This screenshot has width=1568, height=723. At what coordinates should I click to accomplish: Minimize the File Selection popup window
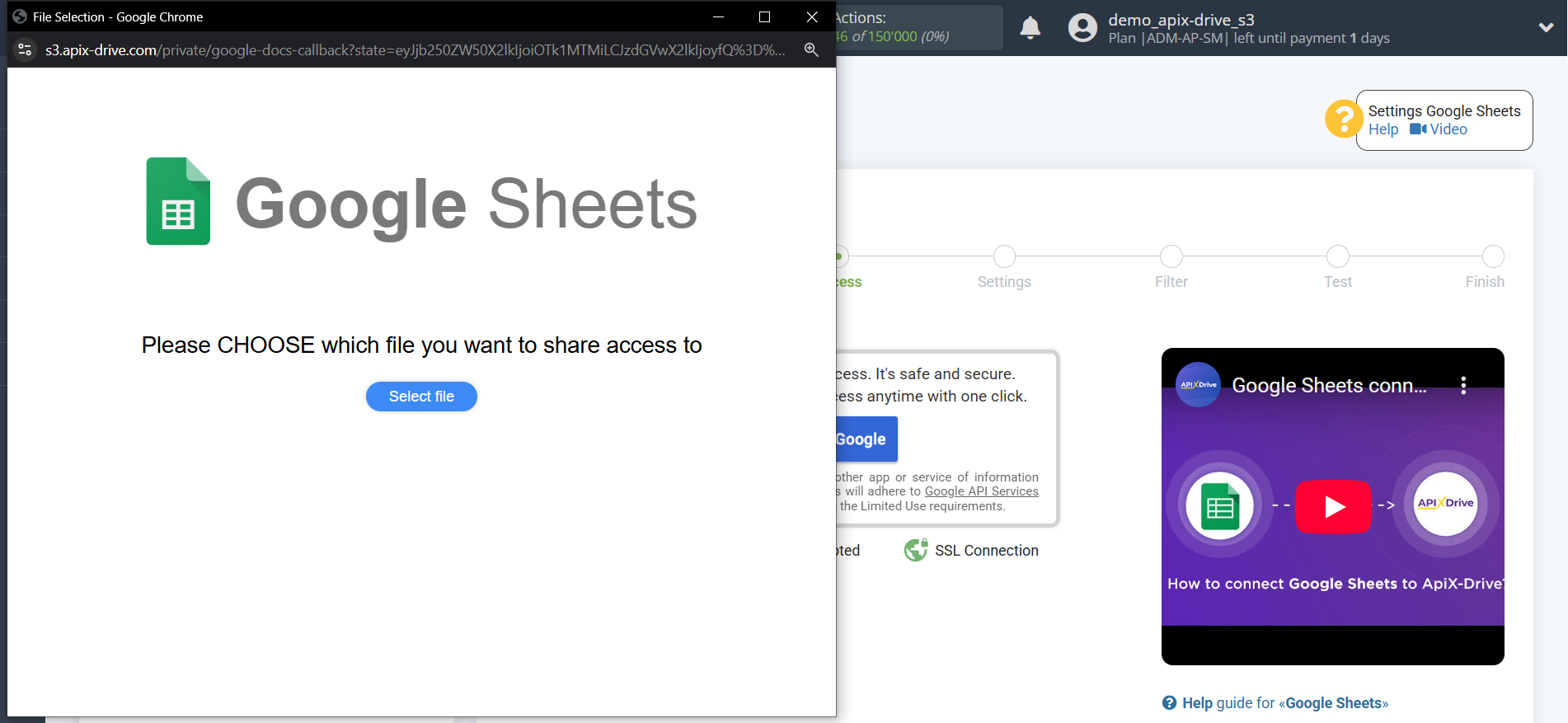click(x=718, y=16)
